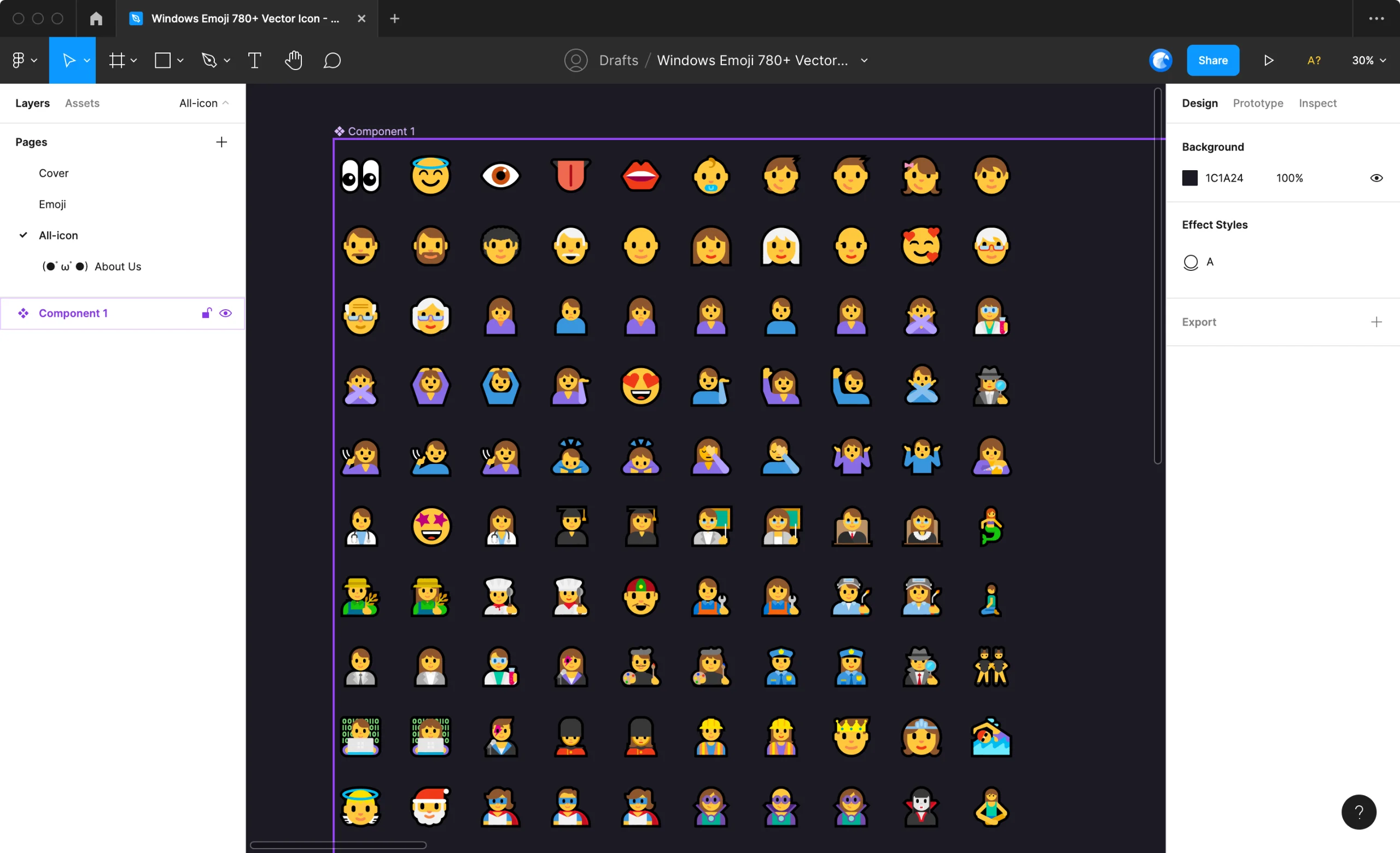The width and height of the screenshot is (1400, 853).
Task: Go to the Figma home screen
Action: point(96,18)
